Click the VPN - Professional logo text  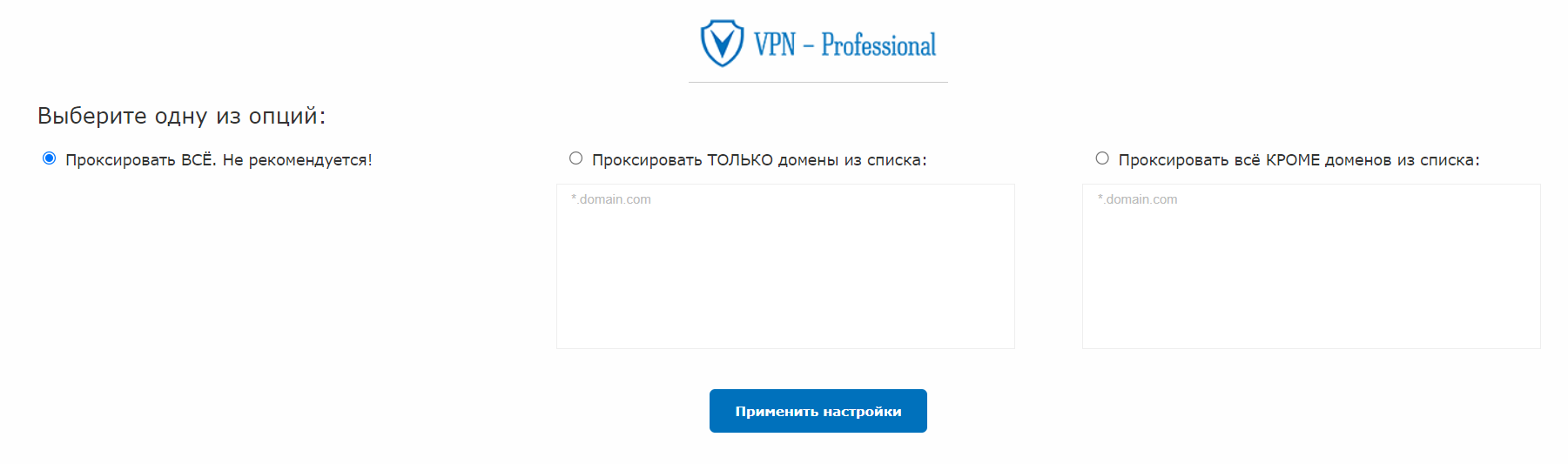pos(845,44)
